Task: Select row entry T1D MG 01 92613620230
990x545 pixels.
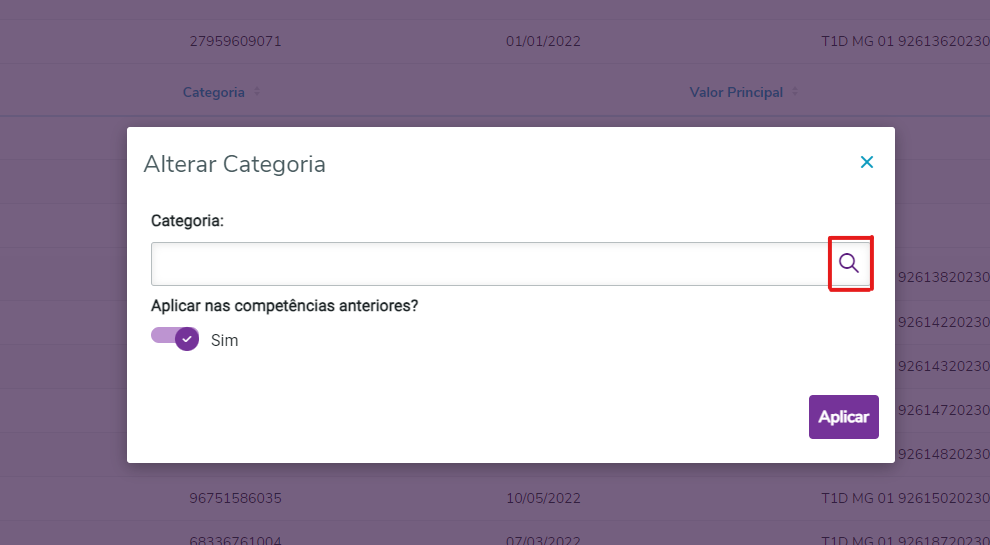Action: click(905, 41)
